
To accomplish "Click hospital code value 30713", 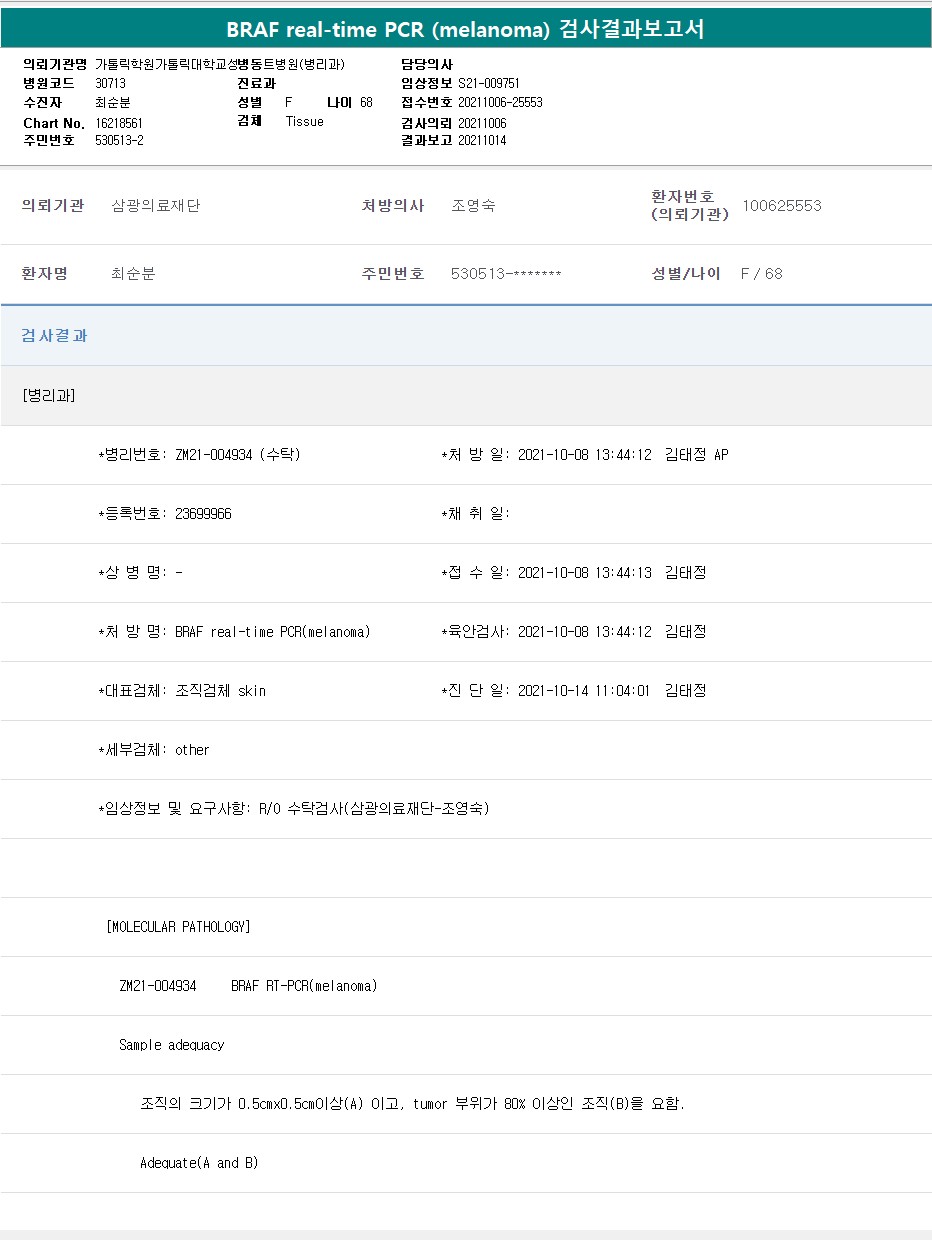I will (110, 83).
